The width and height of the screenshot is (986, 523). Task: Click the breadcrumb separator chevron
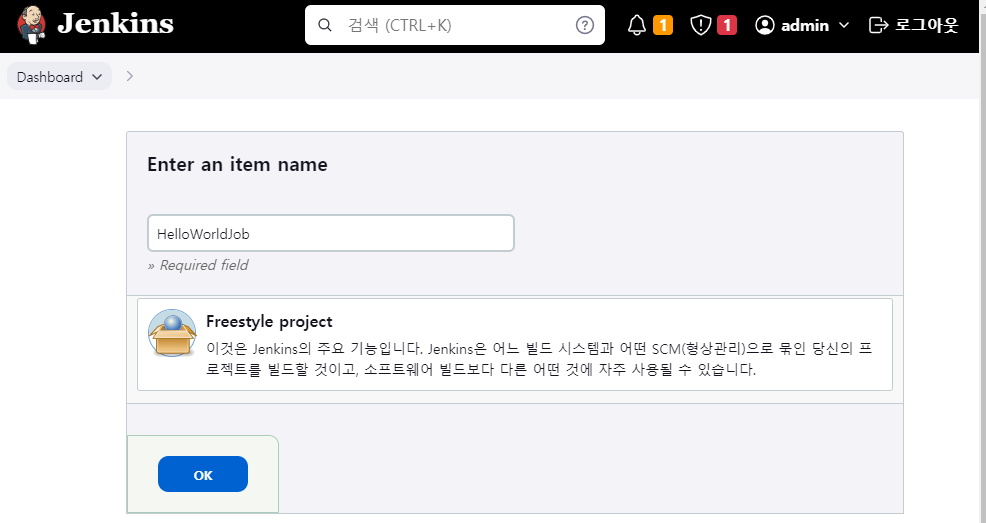pyautogui.click(x=130, y=76)
